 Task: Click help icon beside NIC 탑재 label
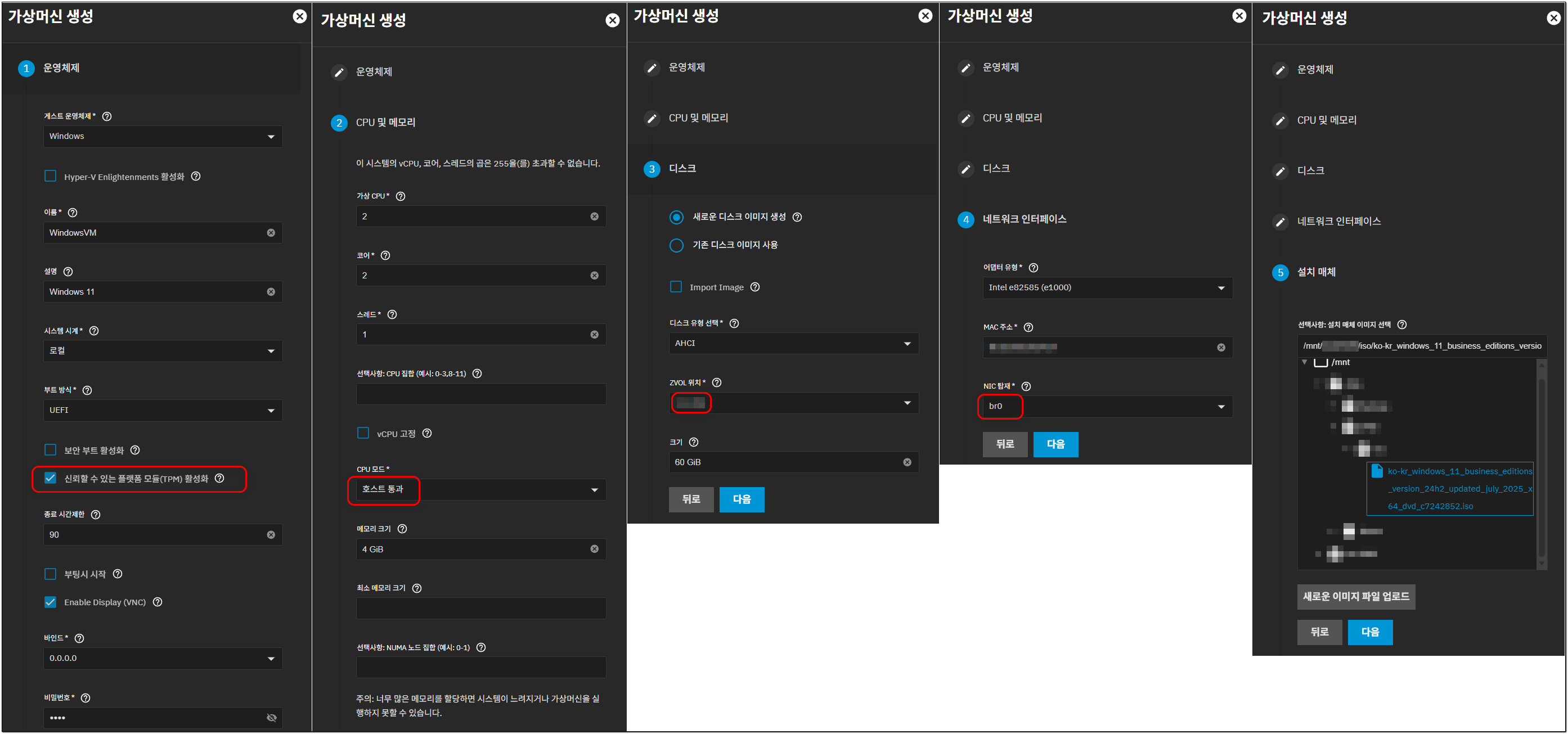[x=1026, y=386]
